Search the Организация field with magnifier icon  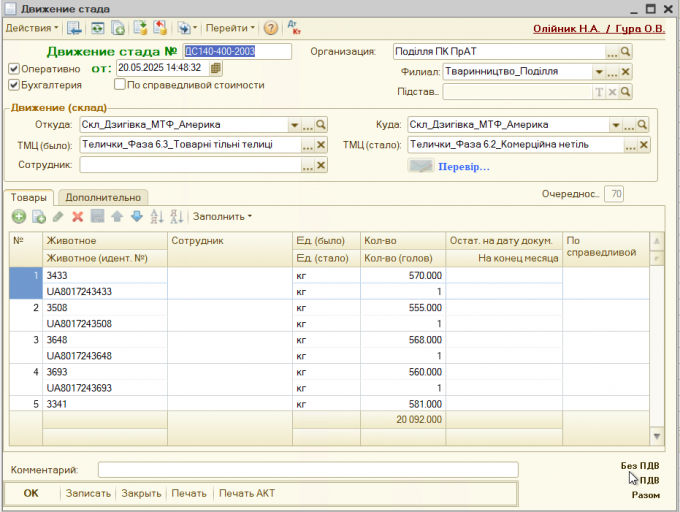click(x=625, y=52)
